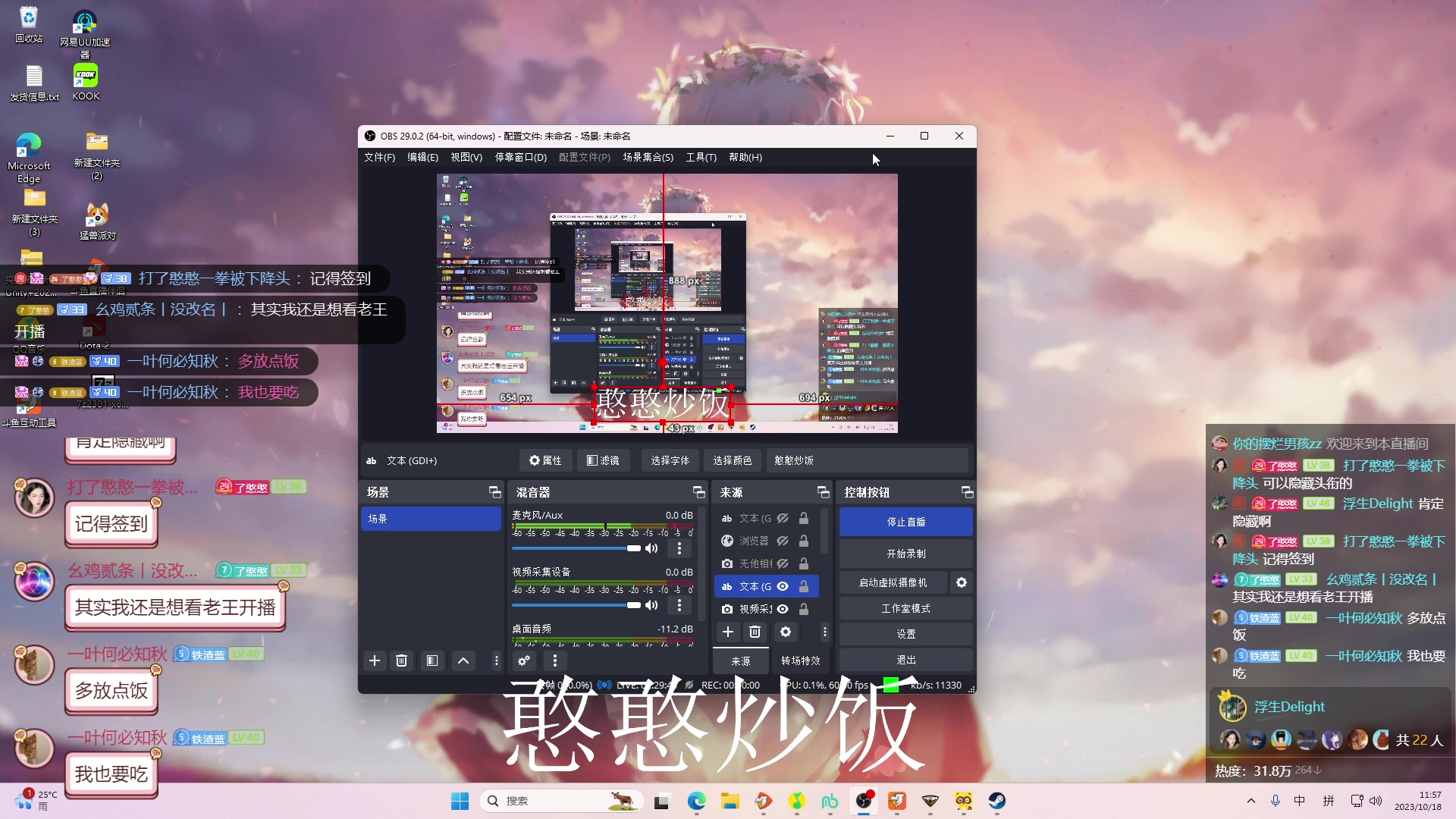Mute the 视频采集设备 speaker icon

[x=651, y=605]
